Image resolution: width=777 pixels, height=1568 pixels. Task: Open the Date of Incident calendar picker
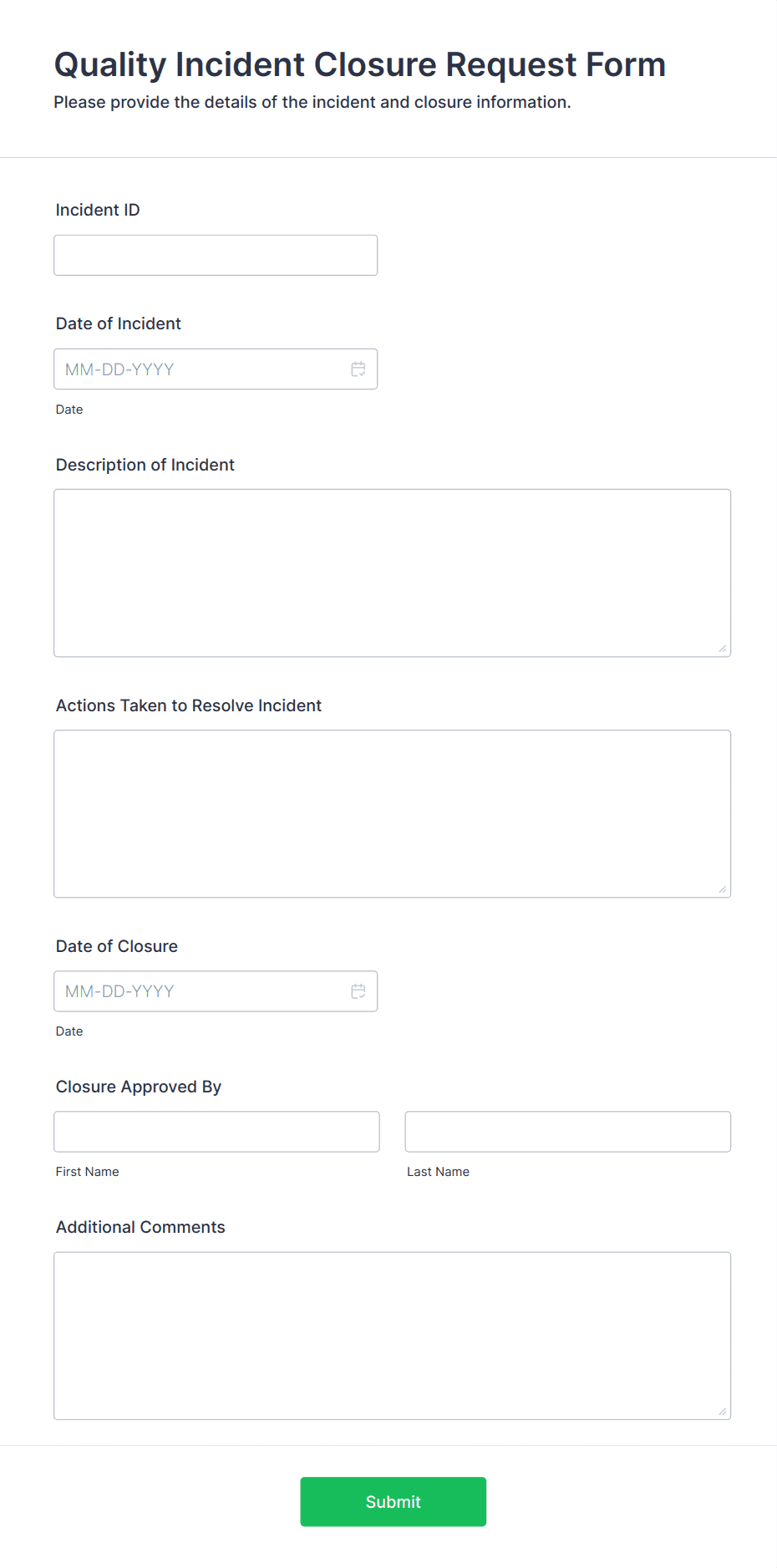[358, 369]
